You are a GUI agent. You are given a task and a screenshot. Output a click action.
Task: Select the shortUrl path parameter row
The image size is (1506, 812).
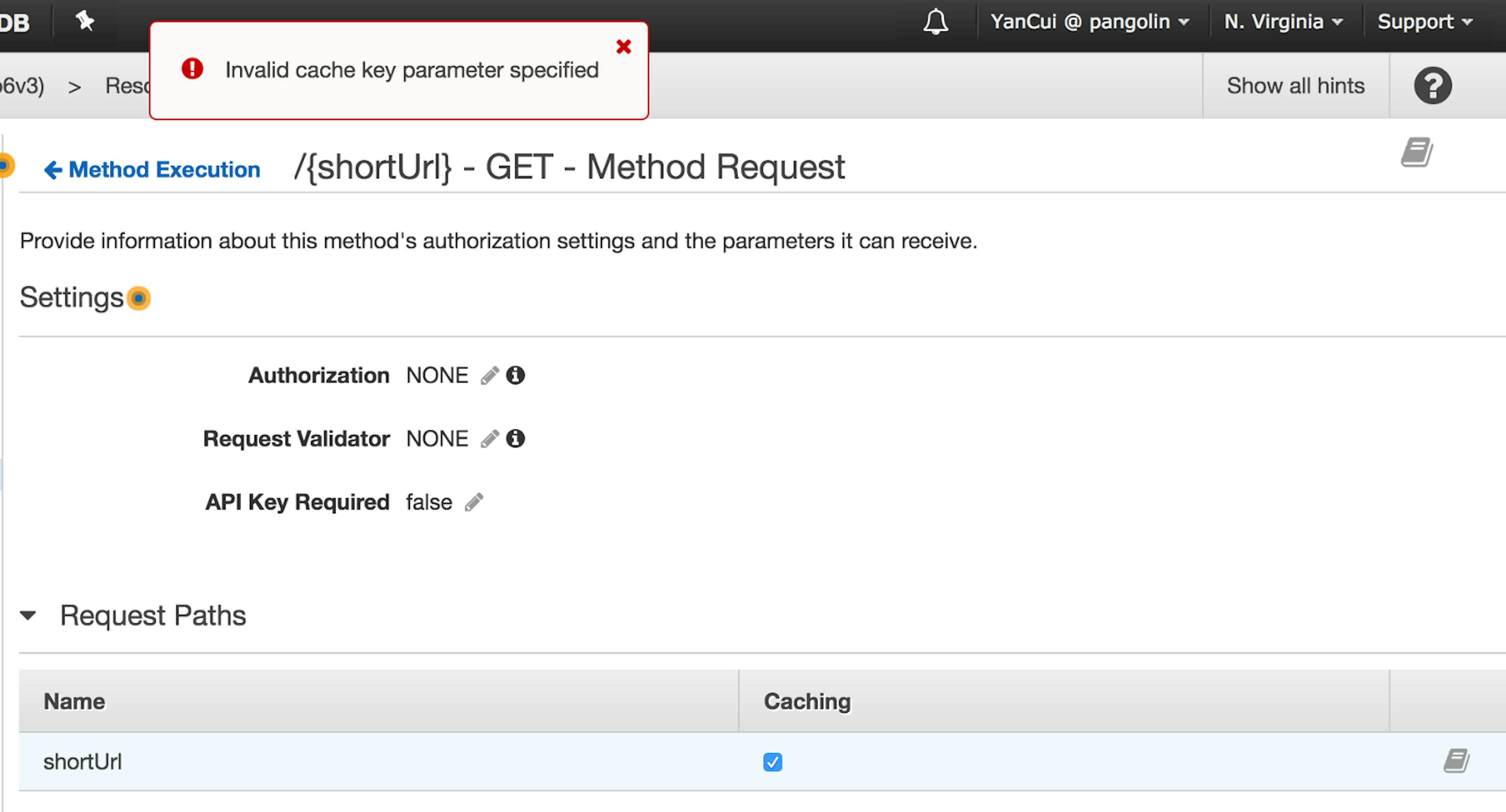[82, 762]
